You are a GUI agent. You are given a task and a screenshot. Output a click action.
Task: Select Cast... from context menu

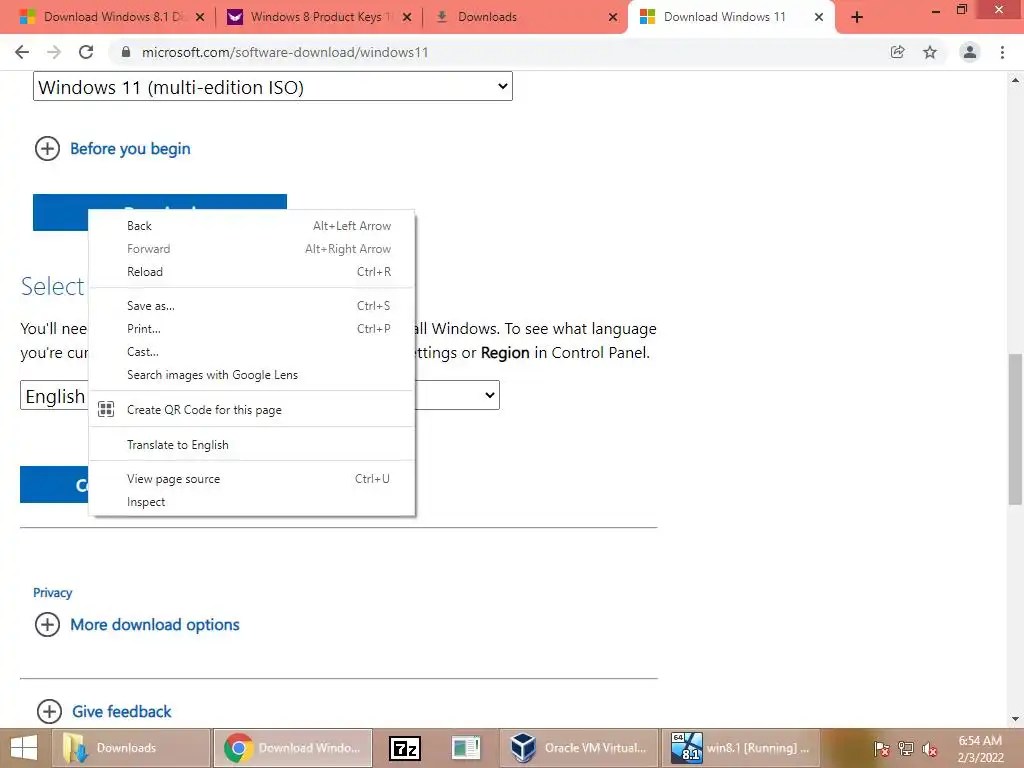(251, 352)
